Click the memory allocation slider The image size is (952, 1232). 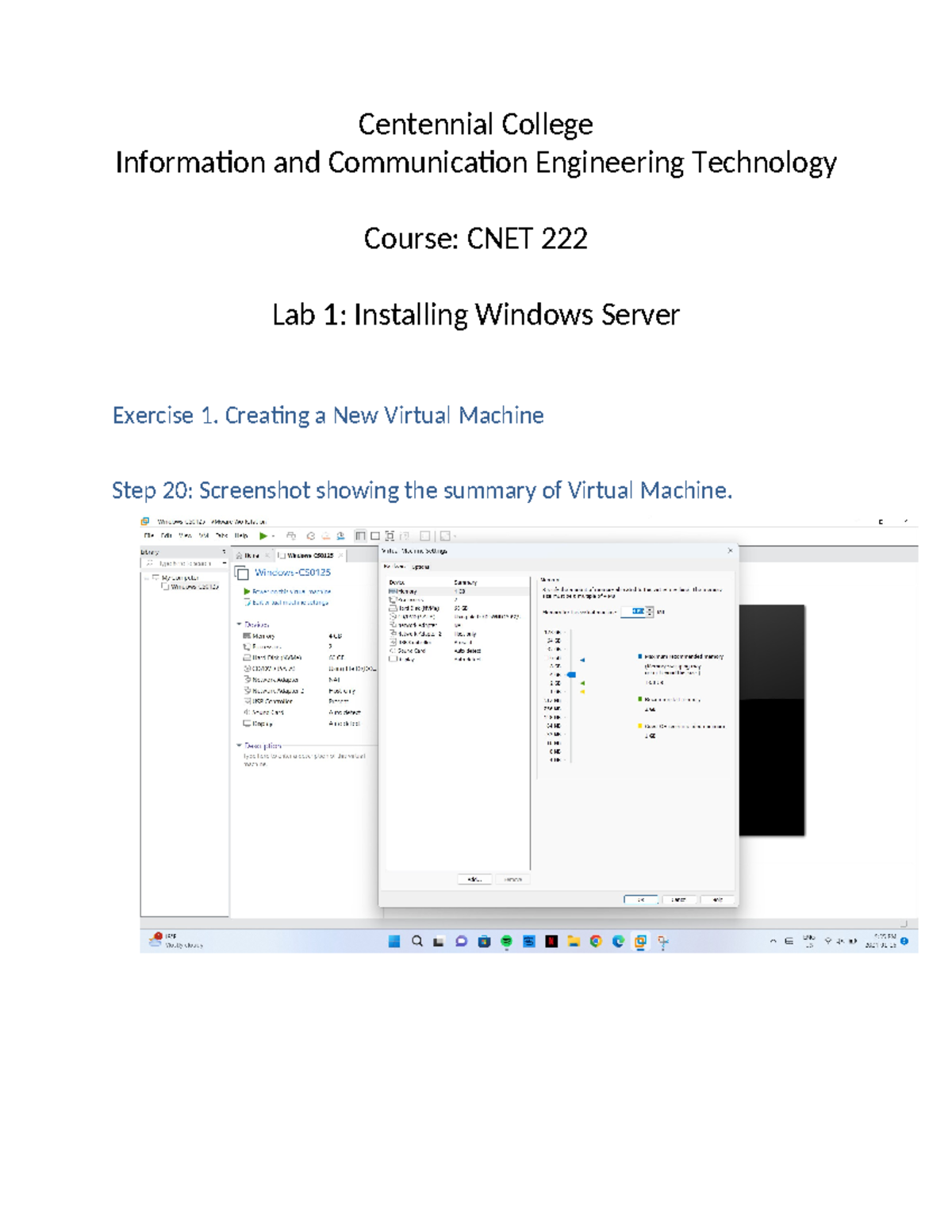571,675
